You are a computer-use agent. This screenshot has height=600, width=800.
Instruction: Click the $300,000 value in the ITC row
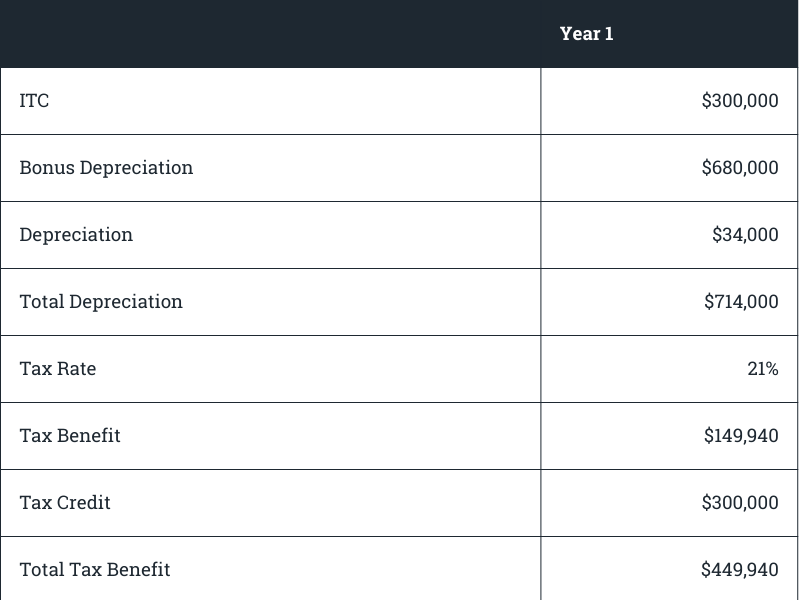pos(739,100)
